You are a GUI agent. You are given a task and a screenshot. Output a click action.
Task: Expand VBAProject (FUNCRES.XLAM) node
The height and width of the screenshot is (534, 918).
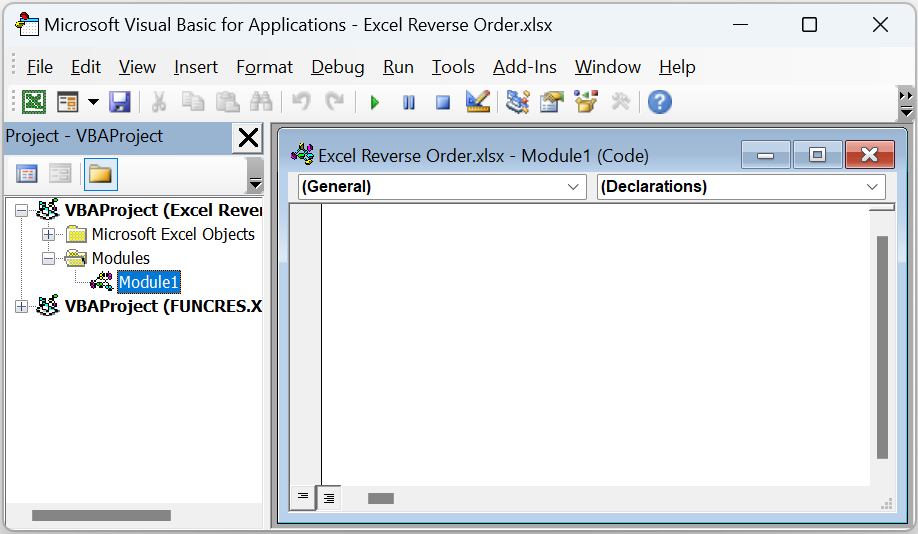click(21, 306)
